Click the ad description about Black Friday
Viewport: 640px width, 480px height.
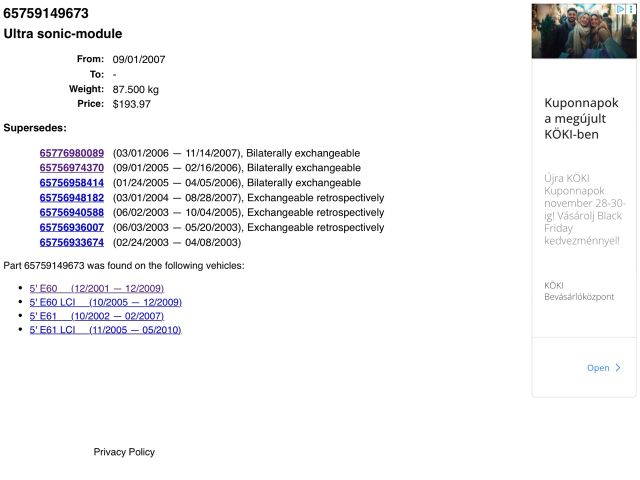[583, 209]
